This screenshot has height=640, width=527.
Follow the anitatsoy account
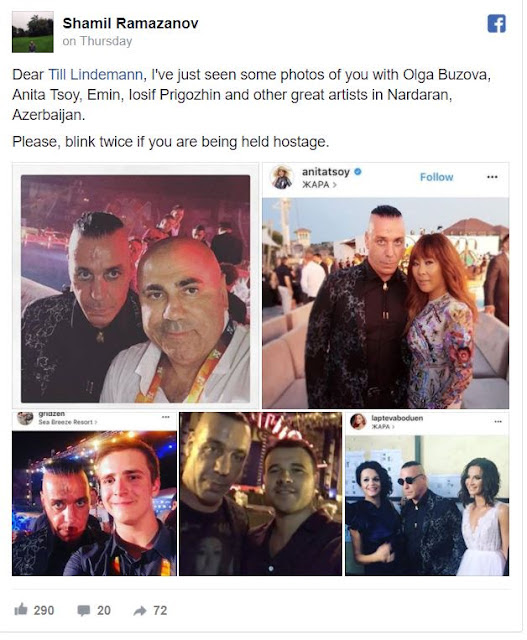[x=436, y=177]
